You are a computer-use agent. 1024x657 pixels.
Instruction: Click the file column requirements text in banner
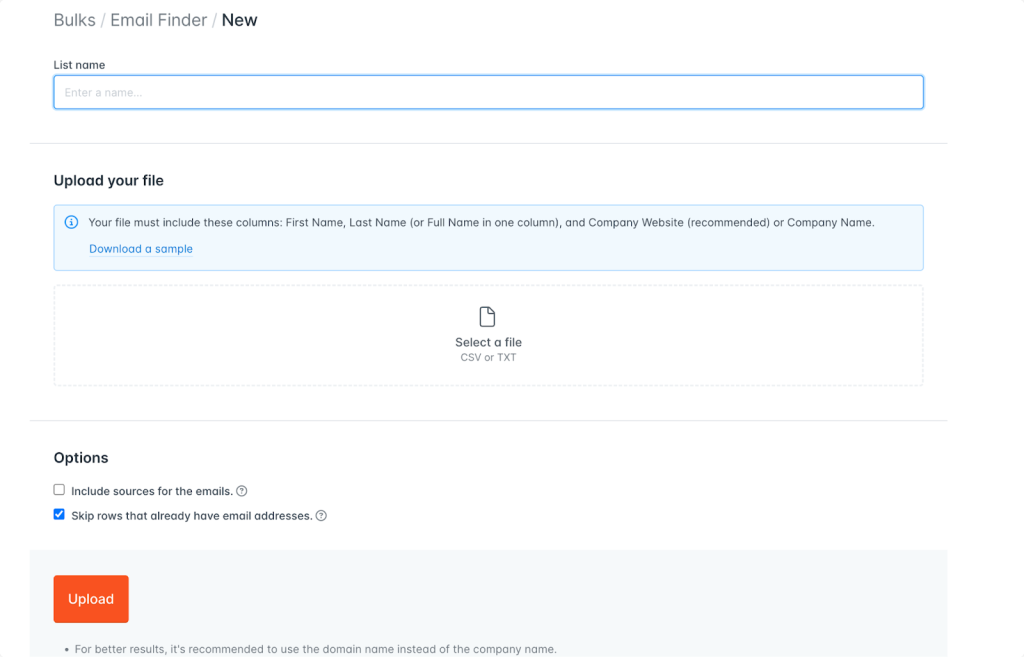(x=481, y=223)
